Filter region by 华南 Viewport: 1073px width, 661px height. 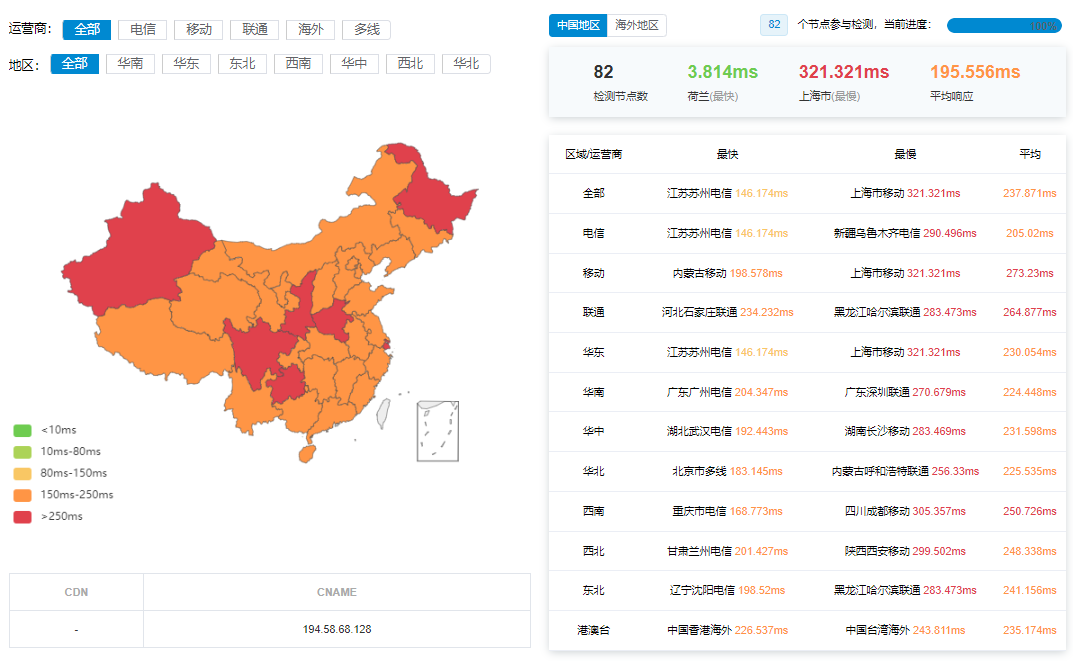[x=130, y=64]
